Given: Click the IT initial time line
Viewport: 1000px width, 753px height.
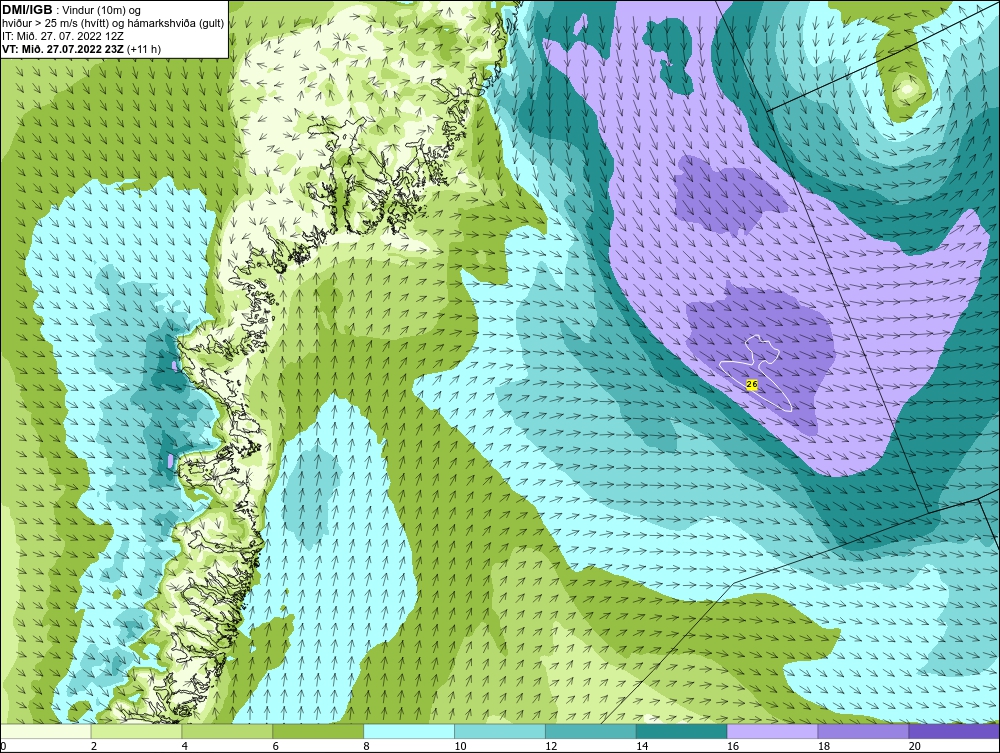Looking at the screenshot, I should (62, 36).
